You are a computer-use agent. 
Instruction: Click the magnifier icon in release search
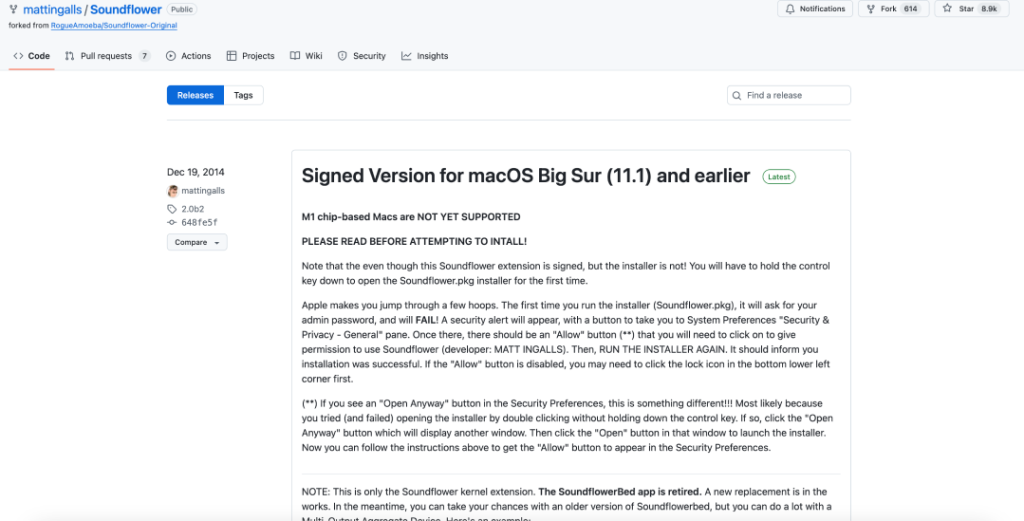pyautogui.click(x=738, y=95)
